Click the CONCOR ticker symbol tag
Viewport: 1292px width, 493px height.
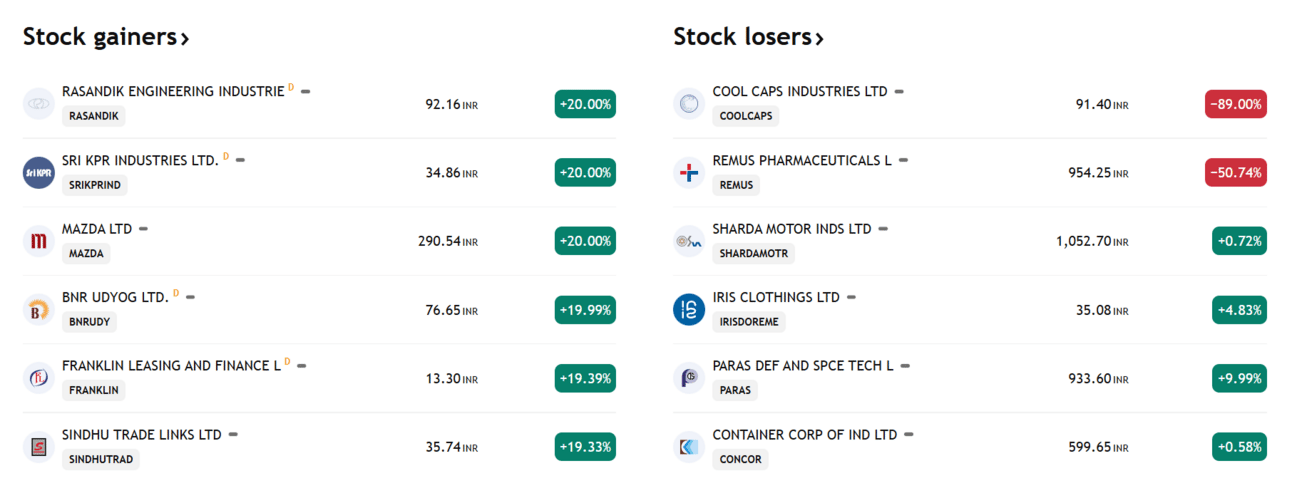click(740, 460)
